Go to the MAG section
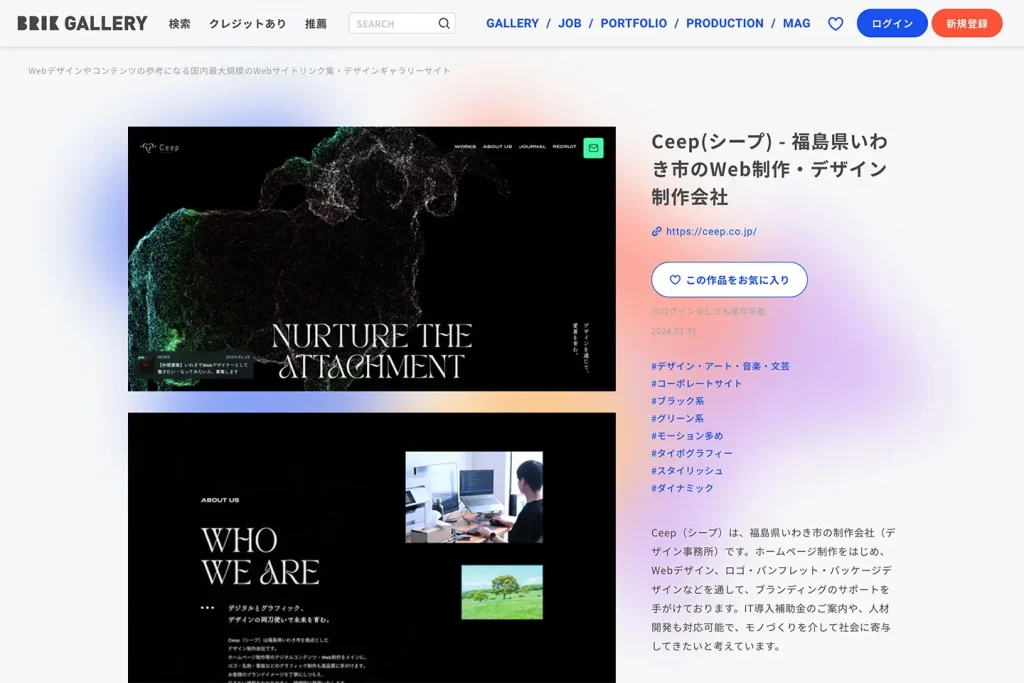 pyautogui.click(x=796, y=24)
